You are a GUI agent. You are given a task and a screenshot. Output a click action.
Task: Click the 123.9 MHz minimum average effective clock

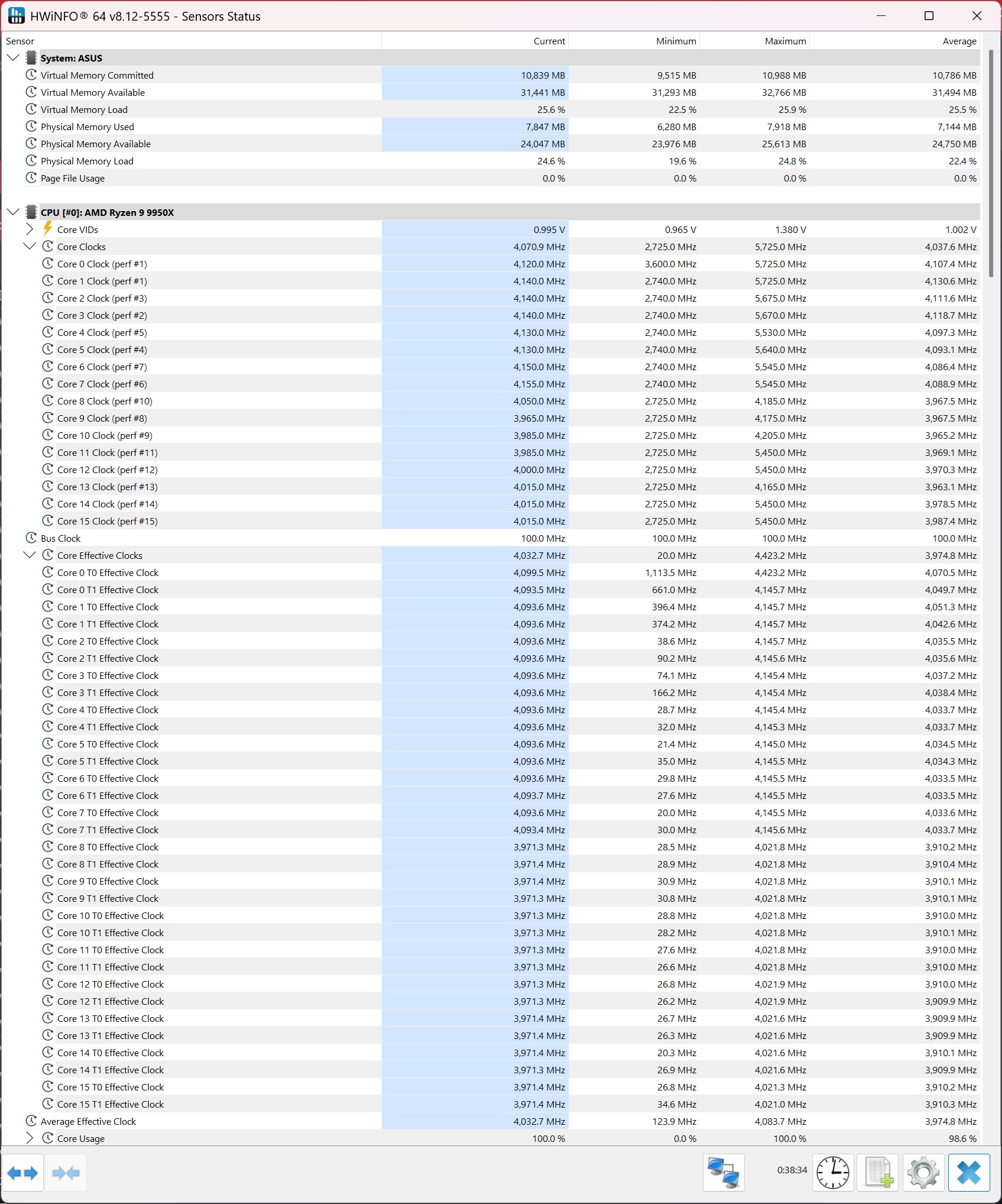pos(674,1121)
